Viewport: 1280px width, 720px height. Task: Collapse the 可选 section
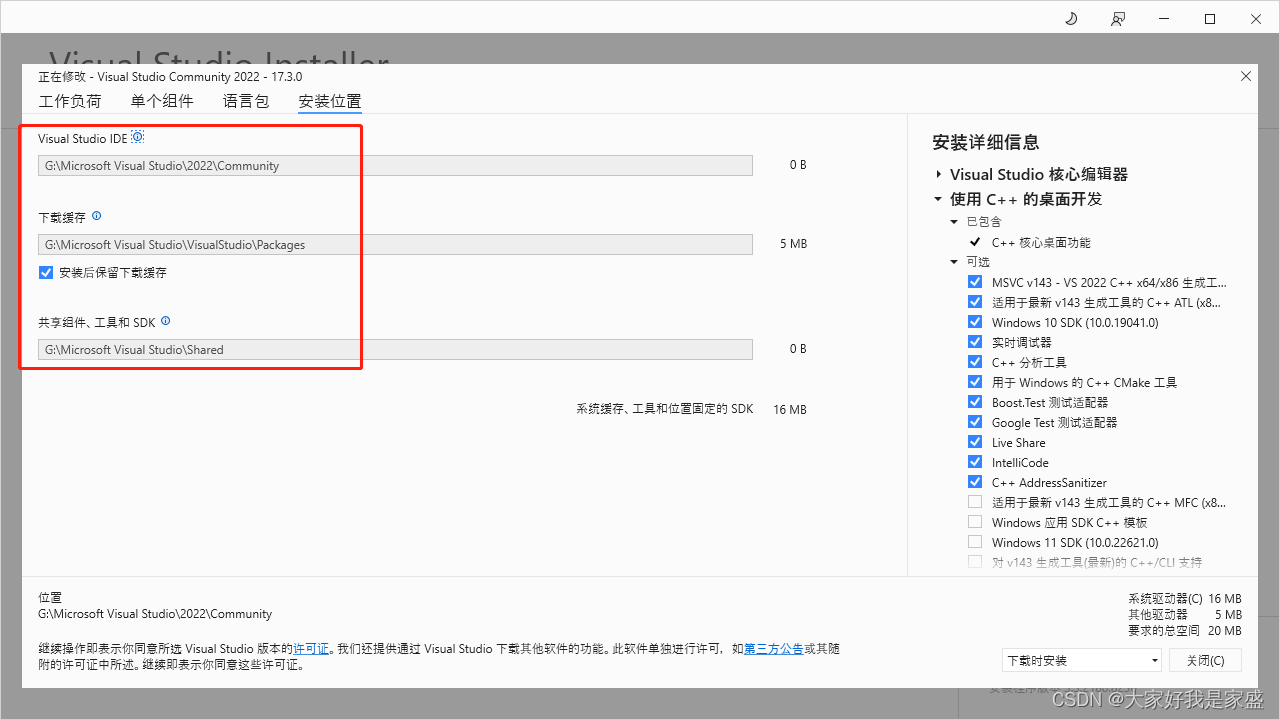click(954, 262)
